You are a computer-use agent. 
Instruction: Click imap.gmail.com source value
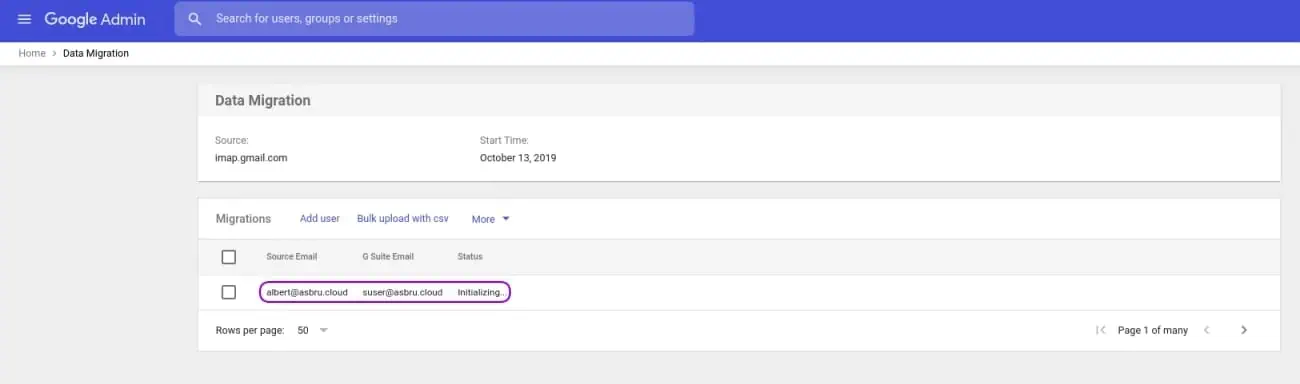click(251, 158)
